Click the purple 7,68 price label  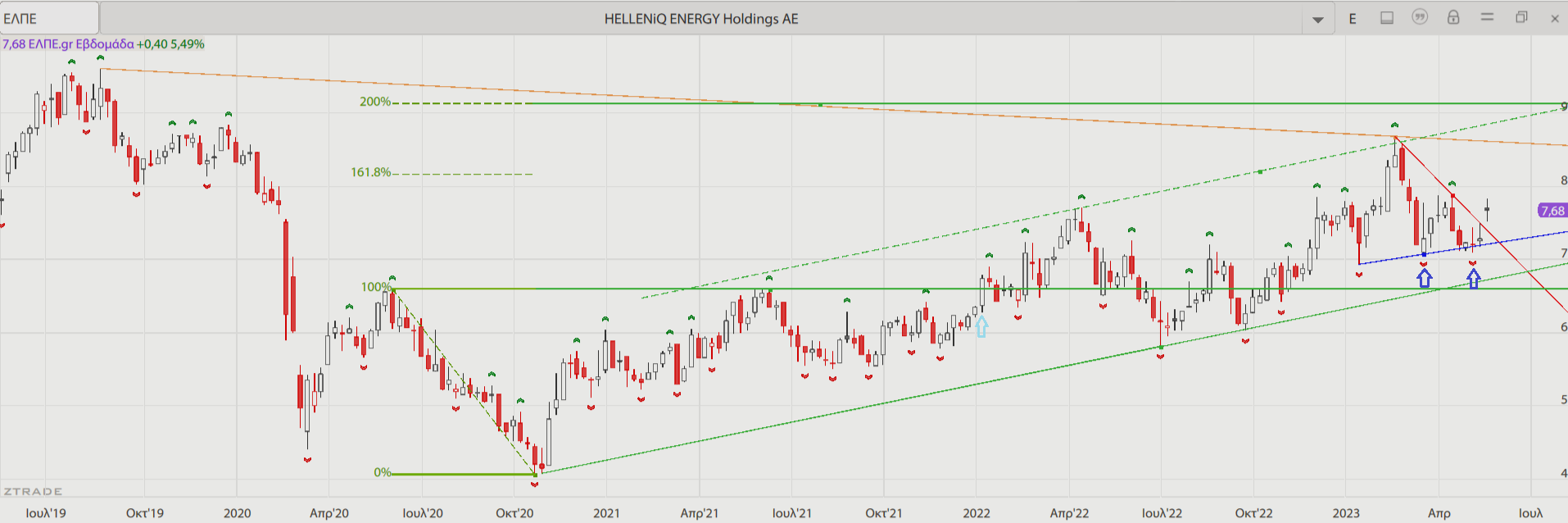click(x=1552, y=211)
